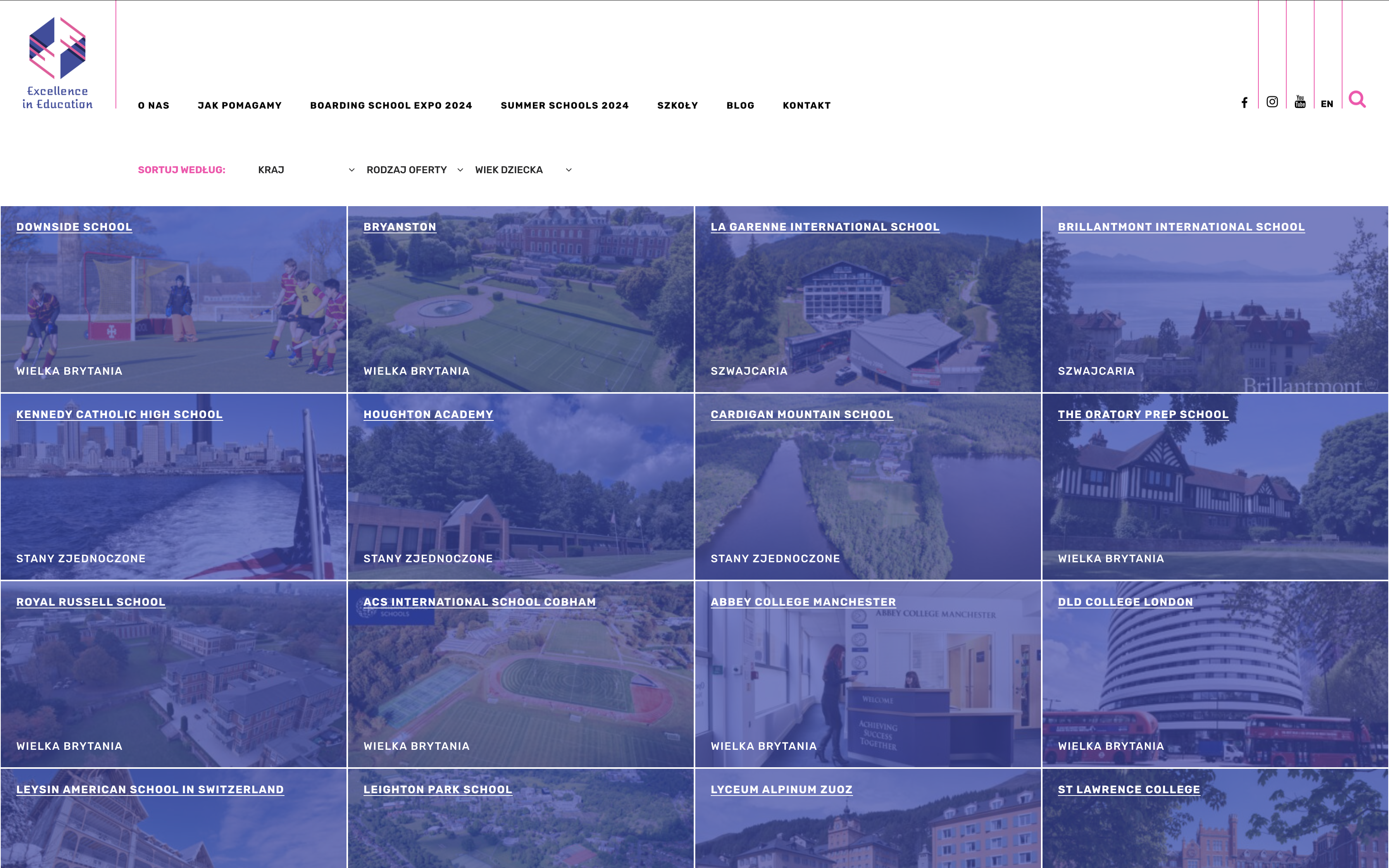
Task: Open Kennedy Catholic High School link
Action: [119, 415]
